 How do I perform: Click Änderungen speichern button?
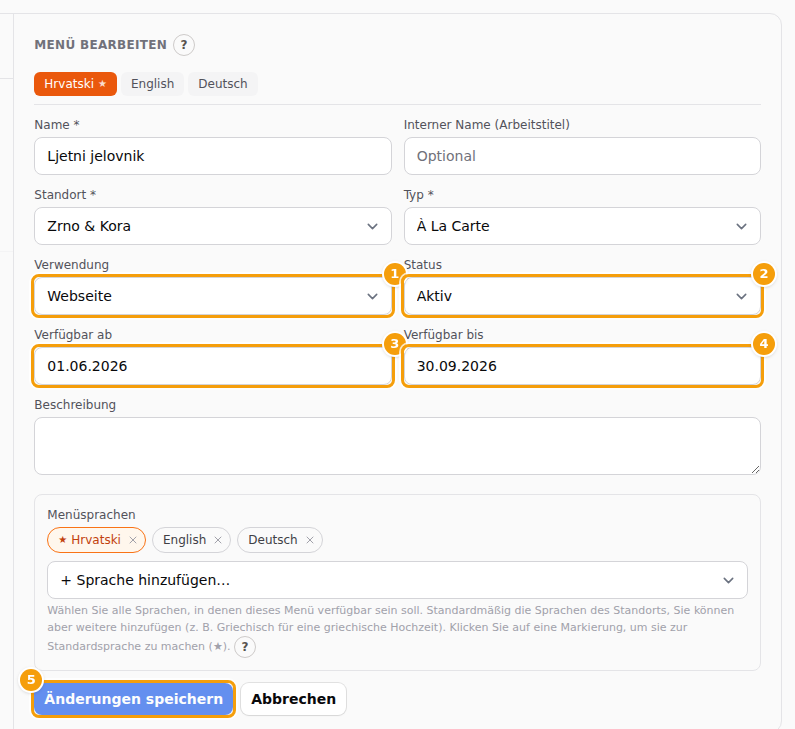click(133, 699)
